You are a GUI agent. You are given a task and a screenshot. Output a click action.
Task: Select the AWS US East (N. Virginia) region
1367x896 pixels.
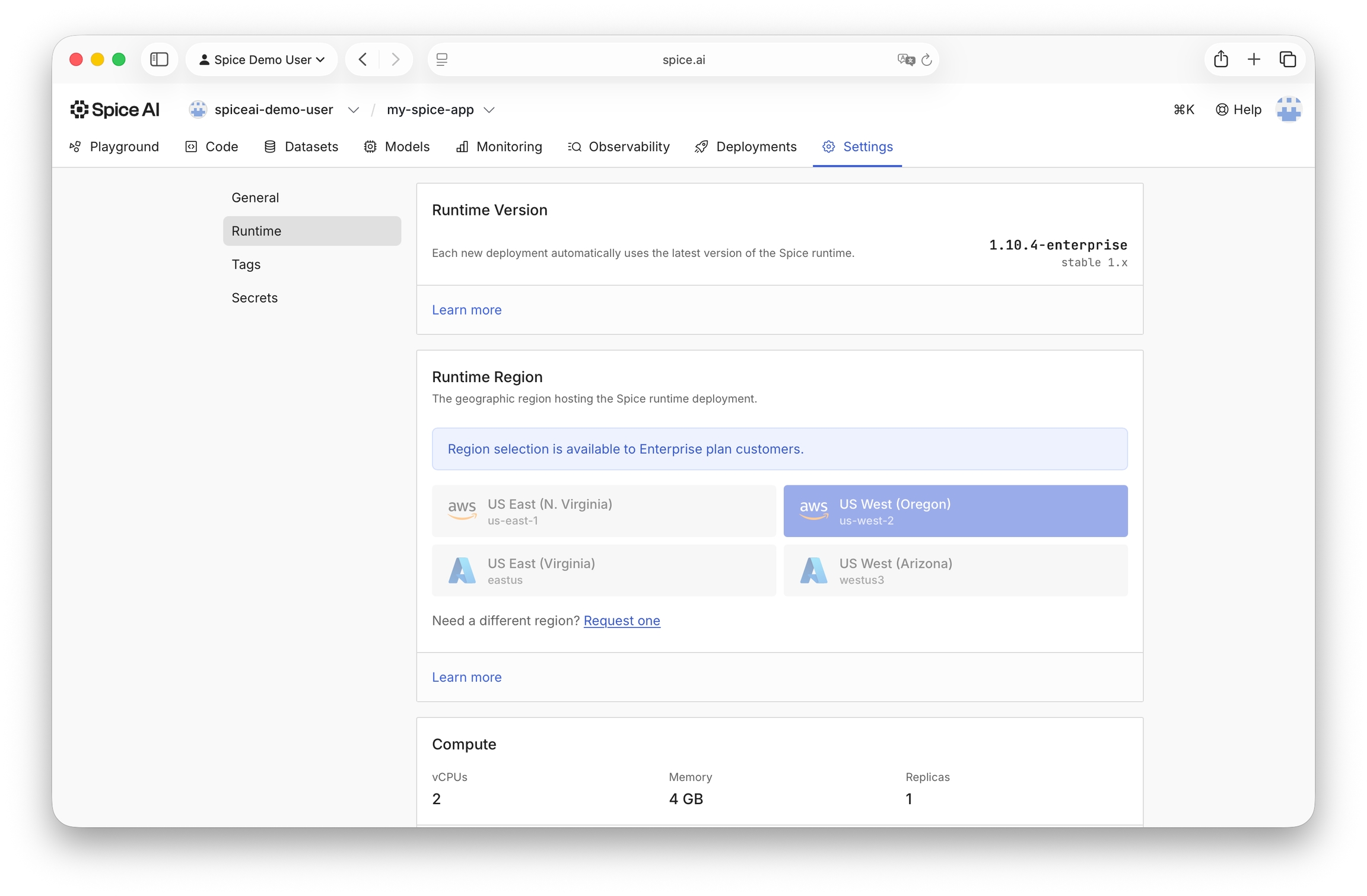[603, 511]
